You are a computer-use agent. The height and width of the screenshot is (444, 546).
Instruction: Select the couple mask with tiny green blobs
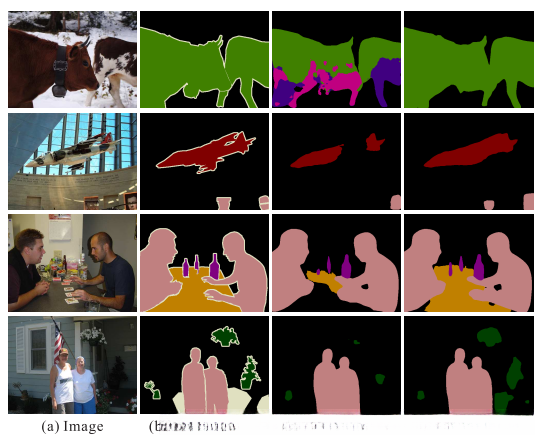coord(336,365)
